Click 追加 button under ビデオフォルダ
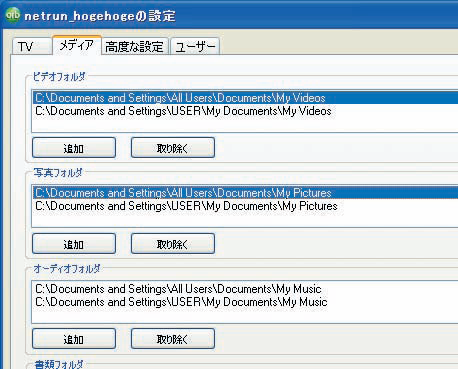This screenshot has width=458, height=369. [x=74, y=148]
